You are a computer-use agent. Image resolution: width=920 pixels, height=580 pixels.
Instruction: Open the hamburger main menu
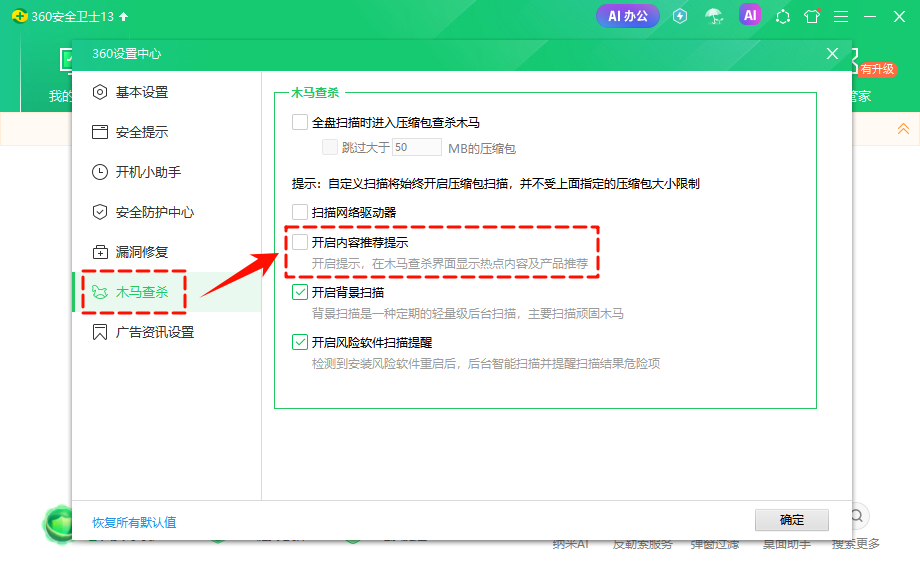tap(841, 15)
